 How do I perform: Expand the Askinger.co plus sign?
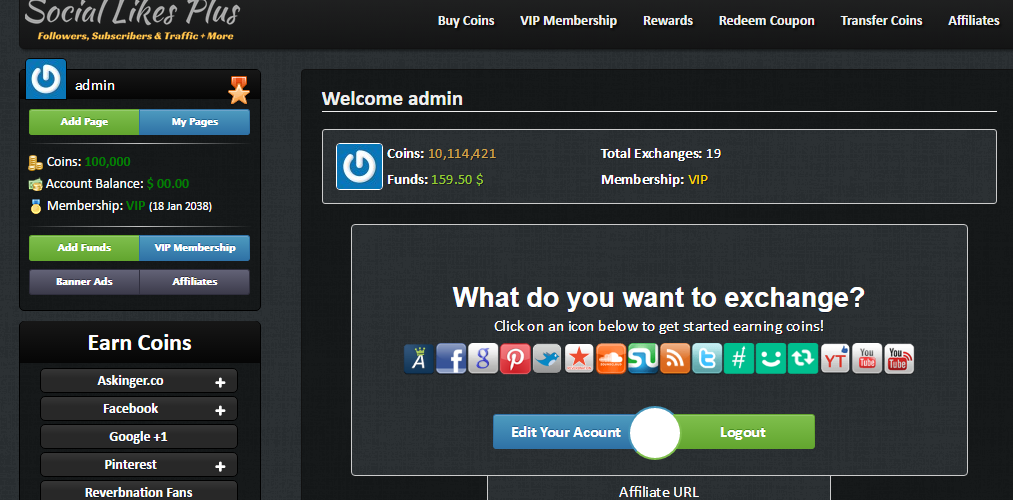[220, 382]
